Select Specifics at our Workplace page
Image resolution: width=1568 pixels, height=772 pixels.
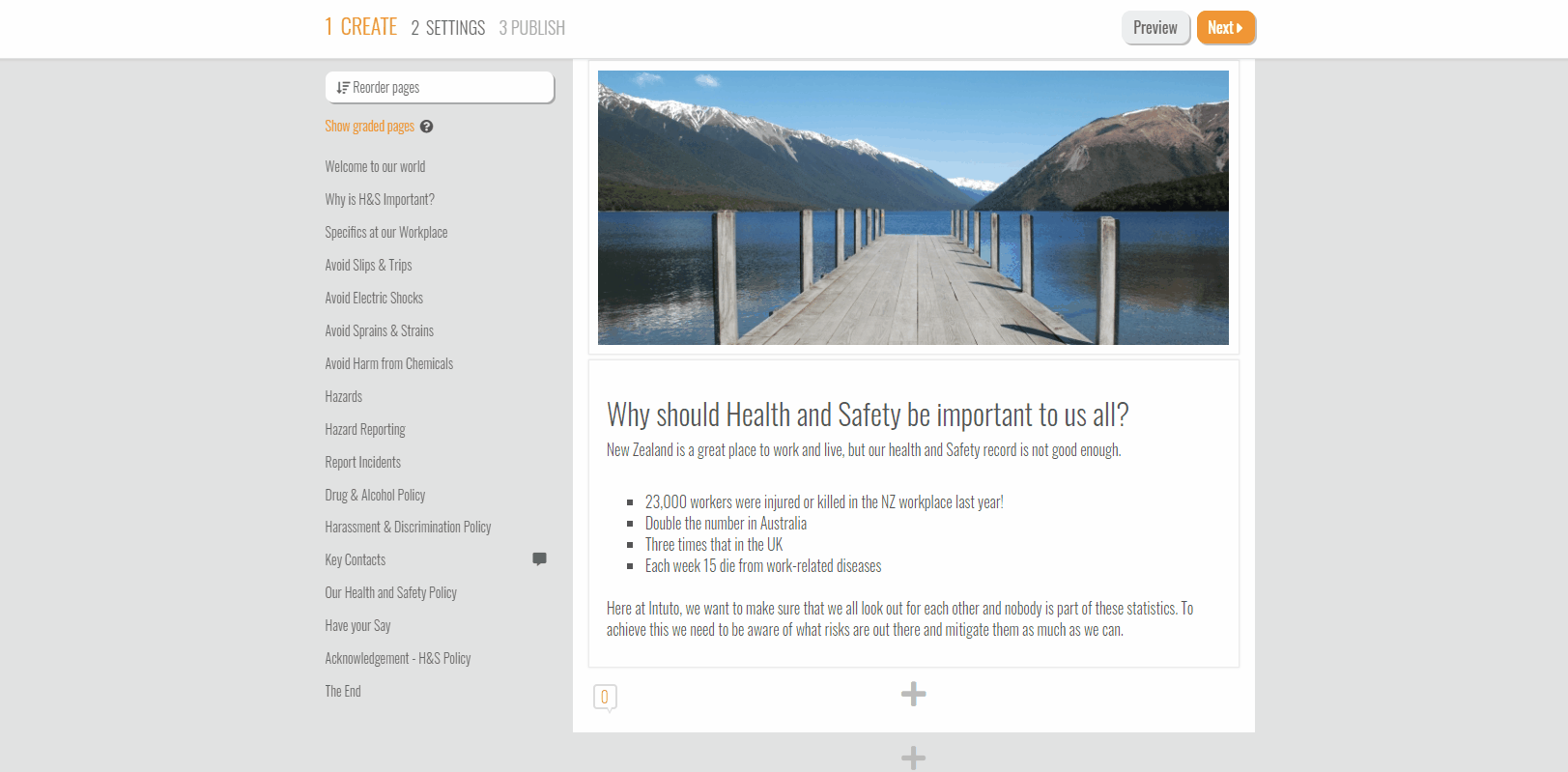(x=386, y=233)
